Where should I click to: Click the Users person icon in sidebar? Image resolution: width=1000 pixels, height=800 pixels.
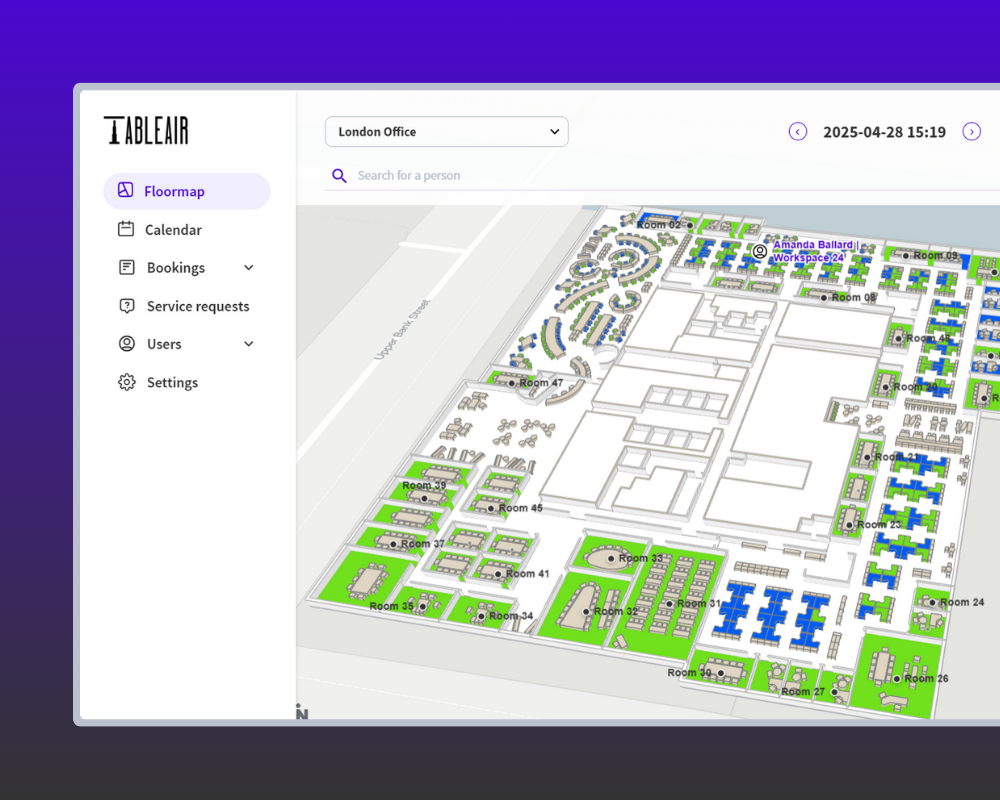click(x=125, y=343)
